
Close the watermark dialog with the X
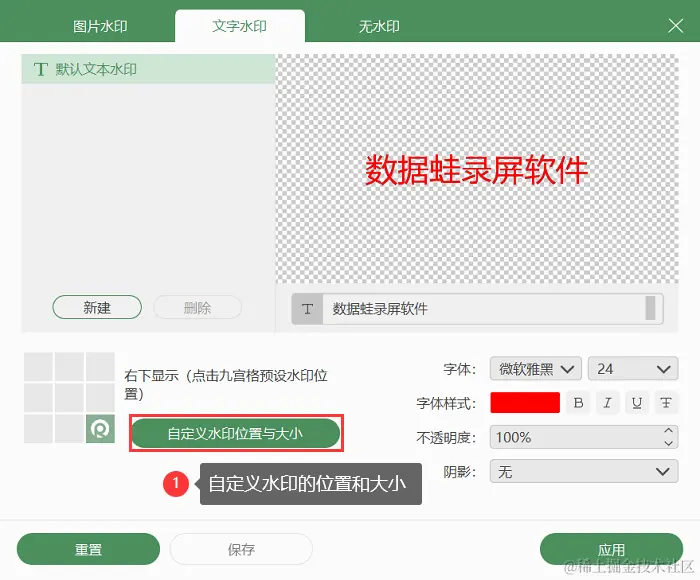(x=675, y=25)
